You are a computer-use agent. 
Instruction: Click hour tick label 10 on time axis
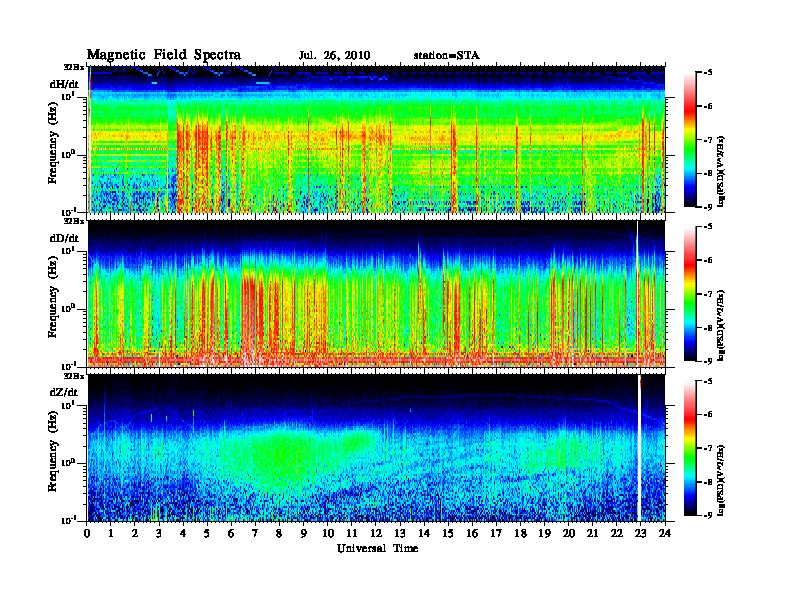328,534
